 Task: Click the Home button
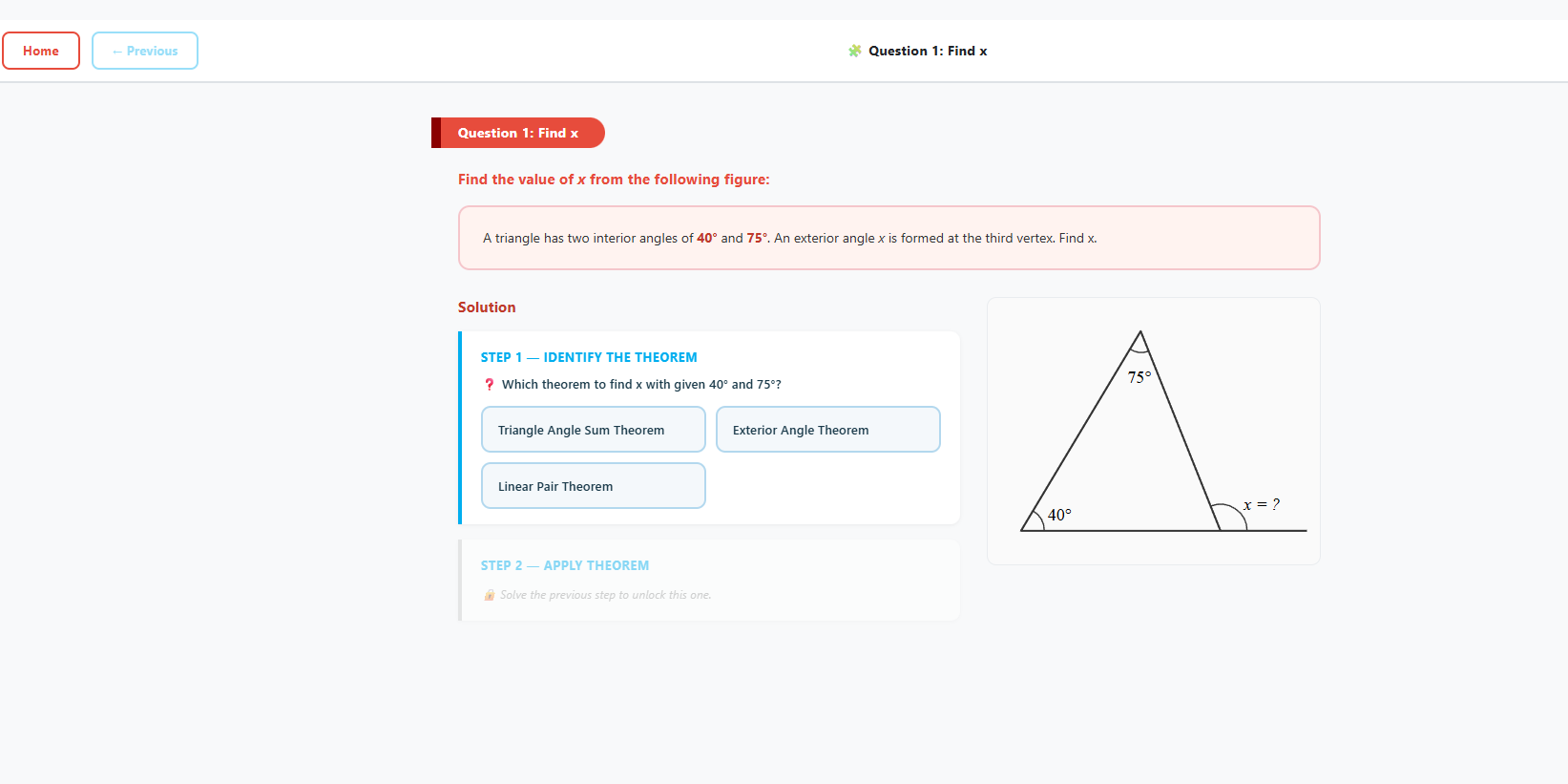[x=41, y=51]
